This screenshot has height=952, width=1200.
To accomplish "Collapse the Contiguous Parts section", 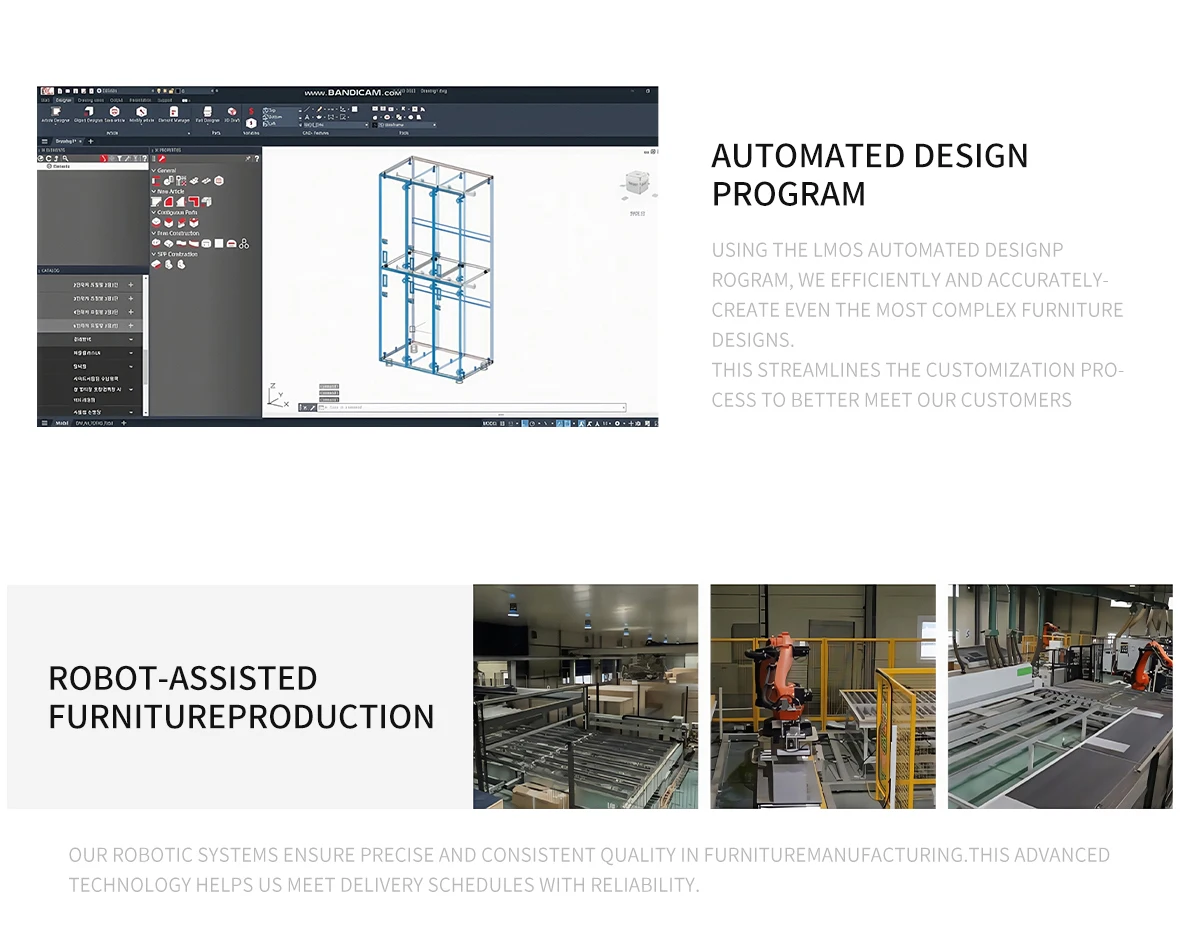I will (x=155, y=212).
